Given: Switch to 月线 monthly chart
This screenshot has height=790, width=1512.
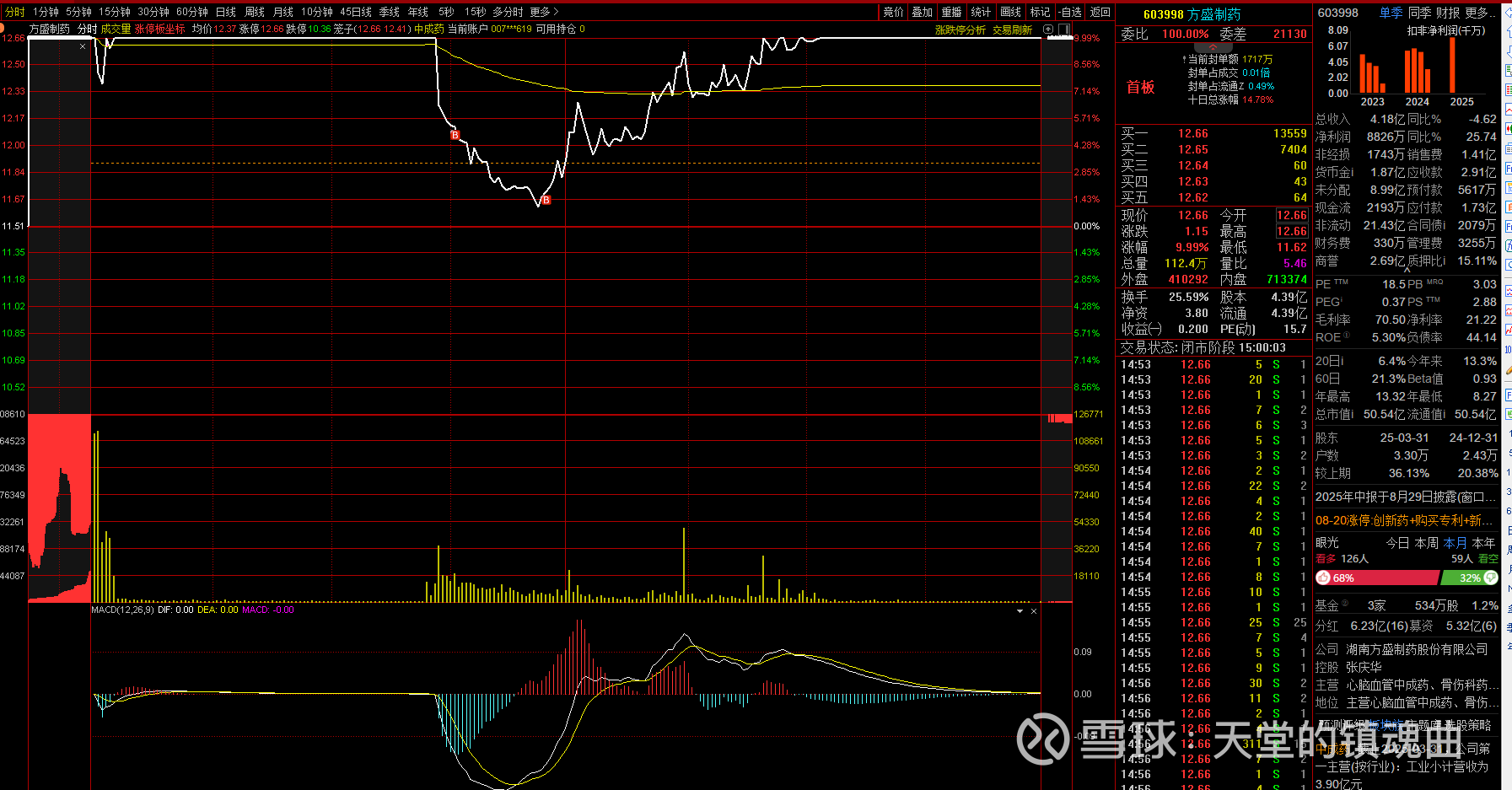Looking at the screenshot, I should 283,12.
